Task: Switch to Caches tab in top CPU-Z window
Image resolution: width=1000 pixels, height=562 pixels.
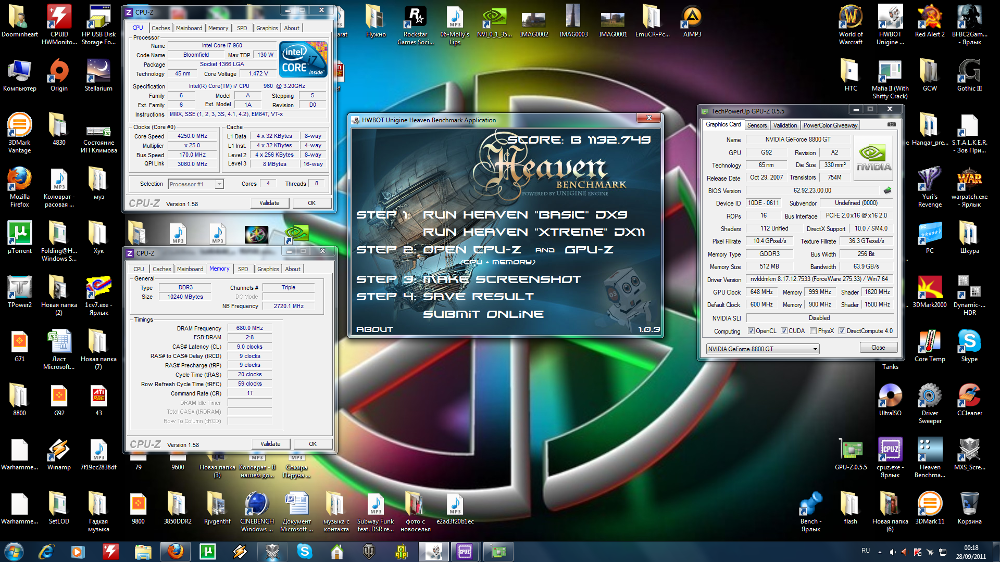Action: tap(161, 28)
